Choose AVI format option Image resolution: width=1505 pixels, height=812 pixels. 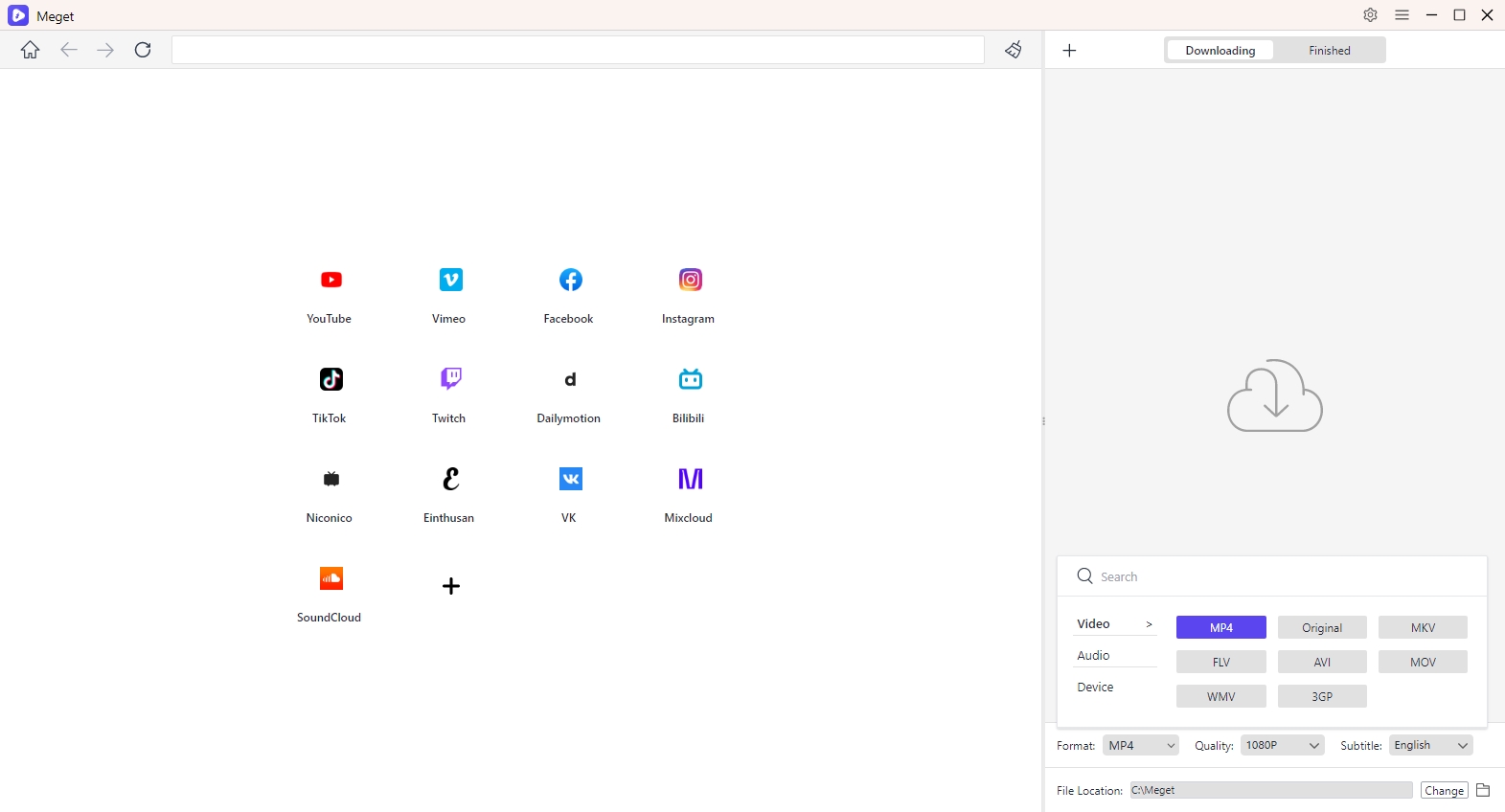tap(1322, 662)
